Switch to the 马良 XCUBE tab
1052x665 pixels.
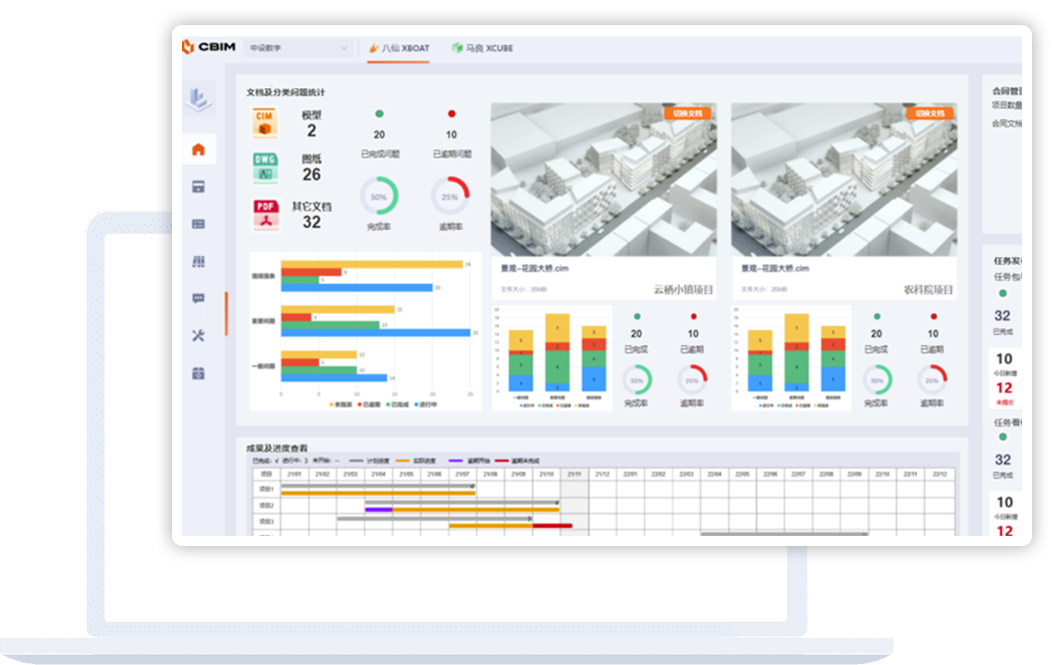pos(482,47)
